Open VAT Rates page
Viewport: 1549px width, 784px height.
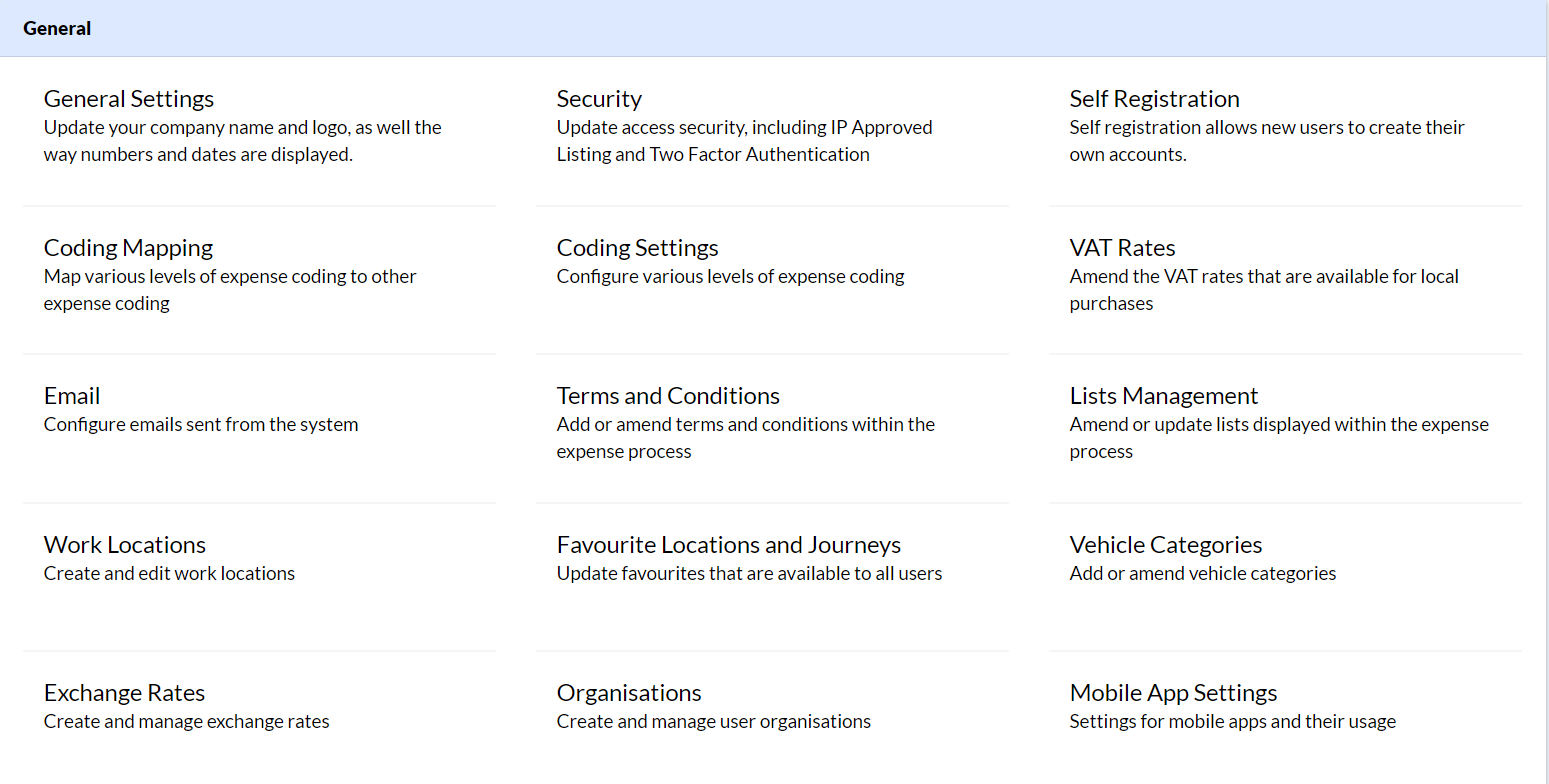pyautogui.click(x=1122, y=248)
